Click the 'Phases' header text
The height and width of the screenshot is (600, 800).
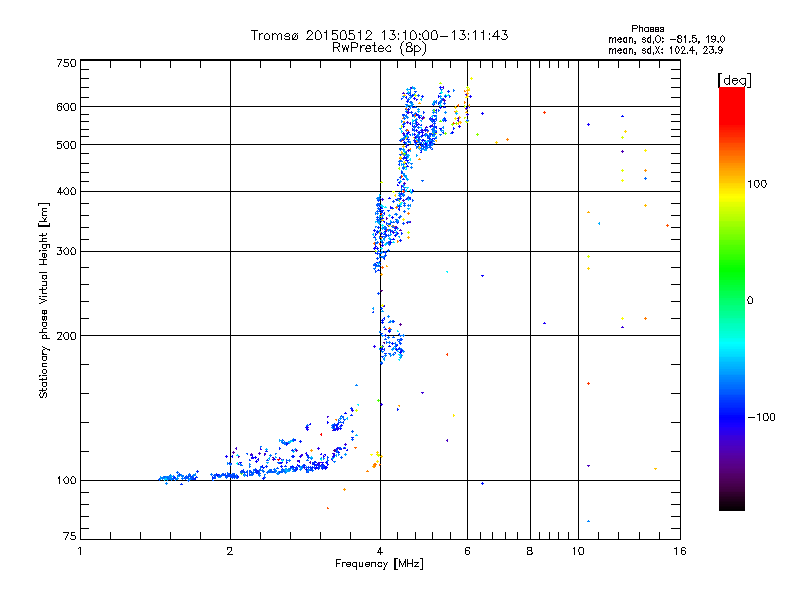647,29
